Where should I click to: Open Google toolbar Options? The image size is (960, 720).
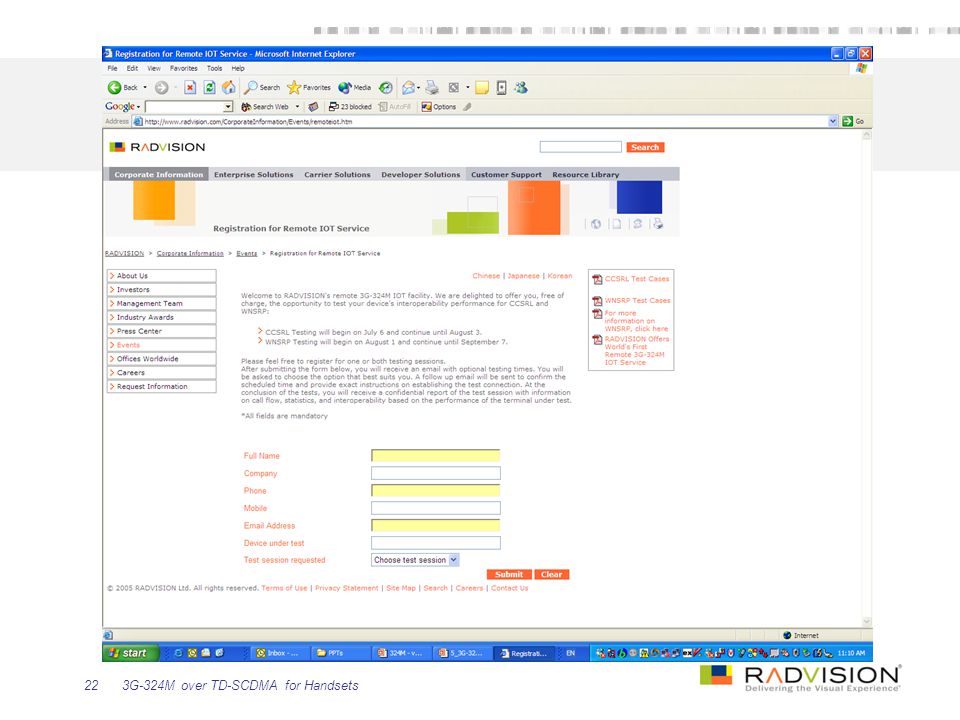point(439,107)
